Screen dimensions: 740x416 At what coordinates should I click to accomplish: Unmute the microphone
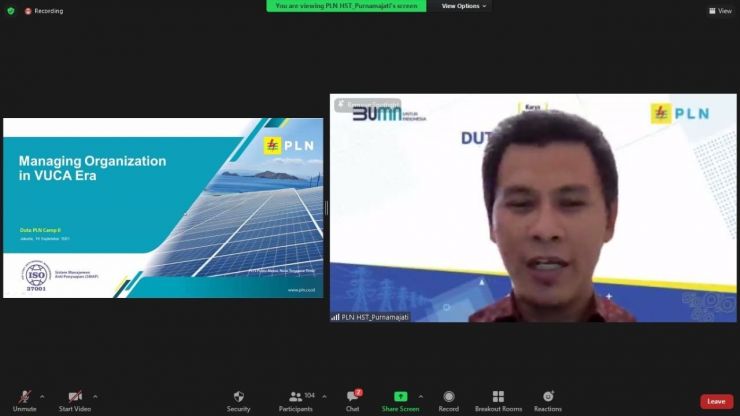(25, 401)
